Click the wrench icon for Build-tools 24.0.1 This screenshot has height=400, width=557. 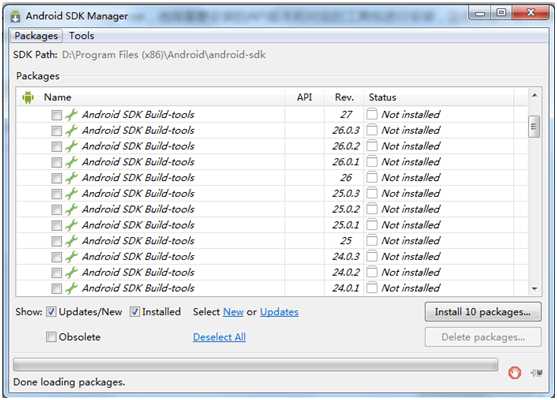[x=71, y=288]
